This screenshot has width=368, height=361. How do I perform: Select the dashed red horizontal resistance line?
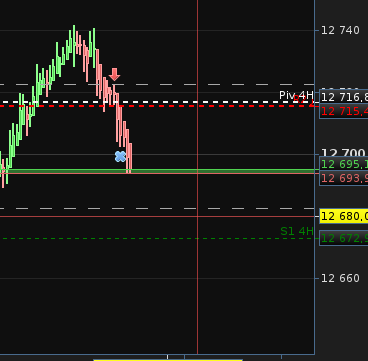click(x=157, y=106)
